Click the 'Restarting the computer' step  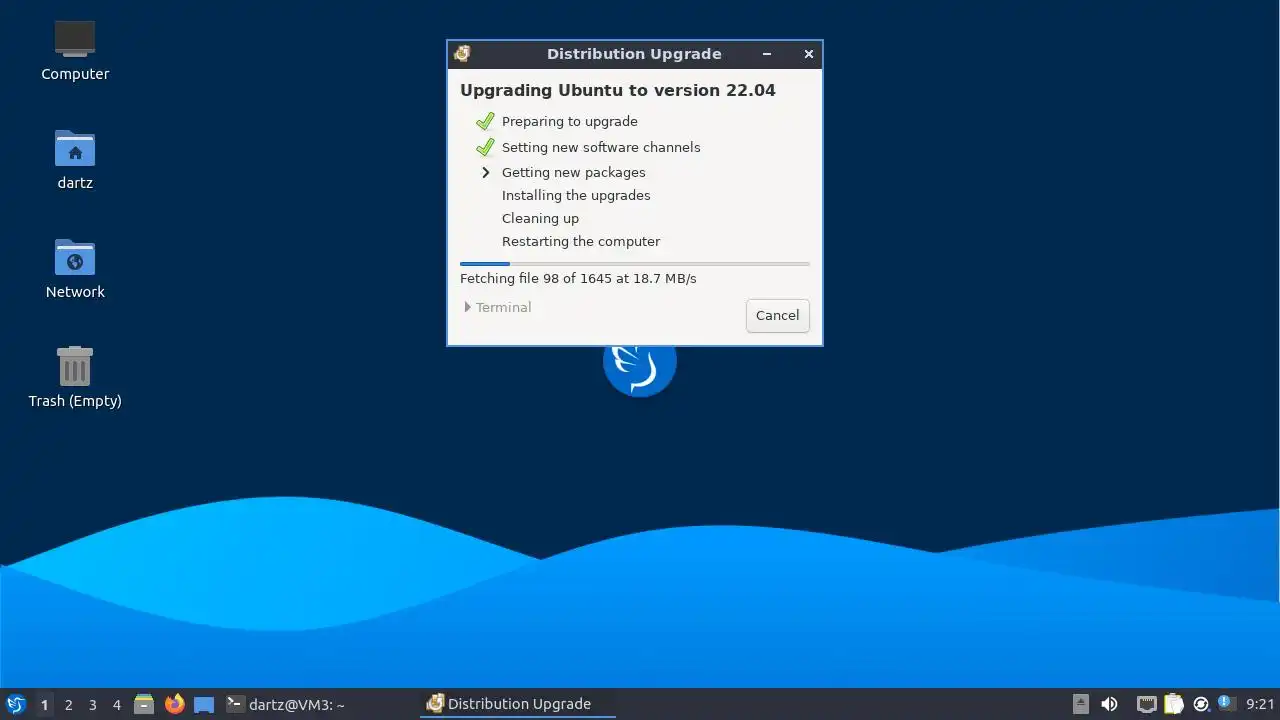click(581, 241)
